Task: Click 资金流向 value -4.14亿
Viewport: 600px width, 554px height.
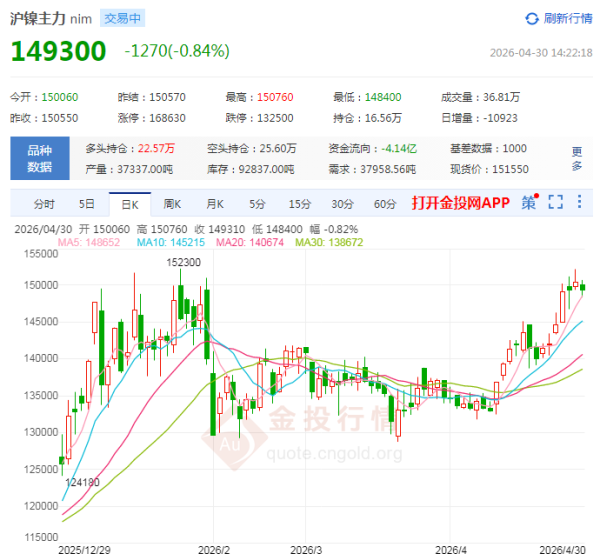Action: pos(399,148)
